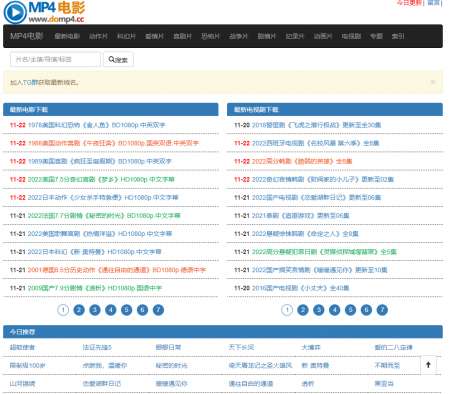Click the MP4 电影 play-circle site logo

[44, 12]
